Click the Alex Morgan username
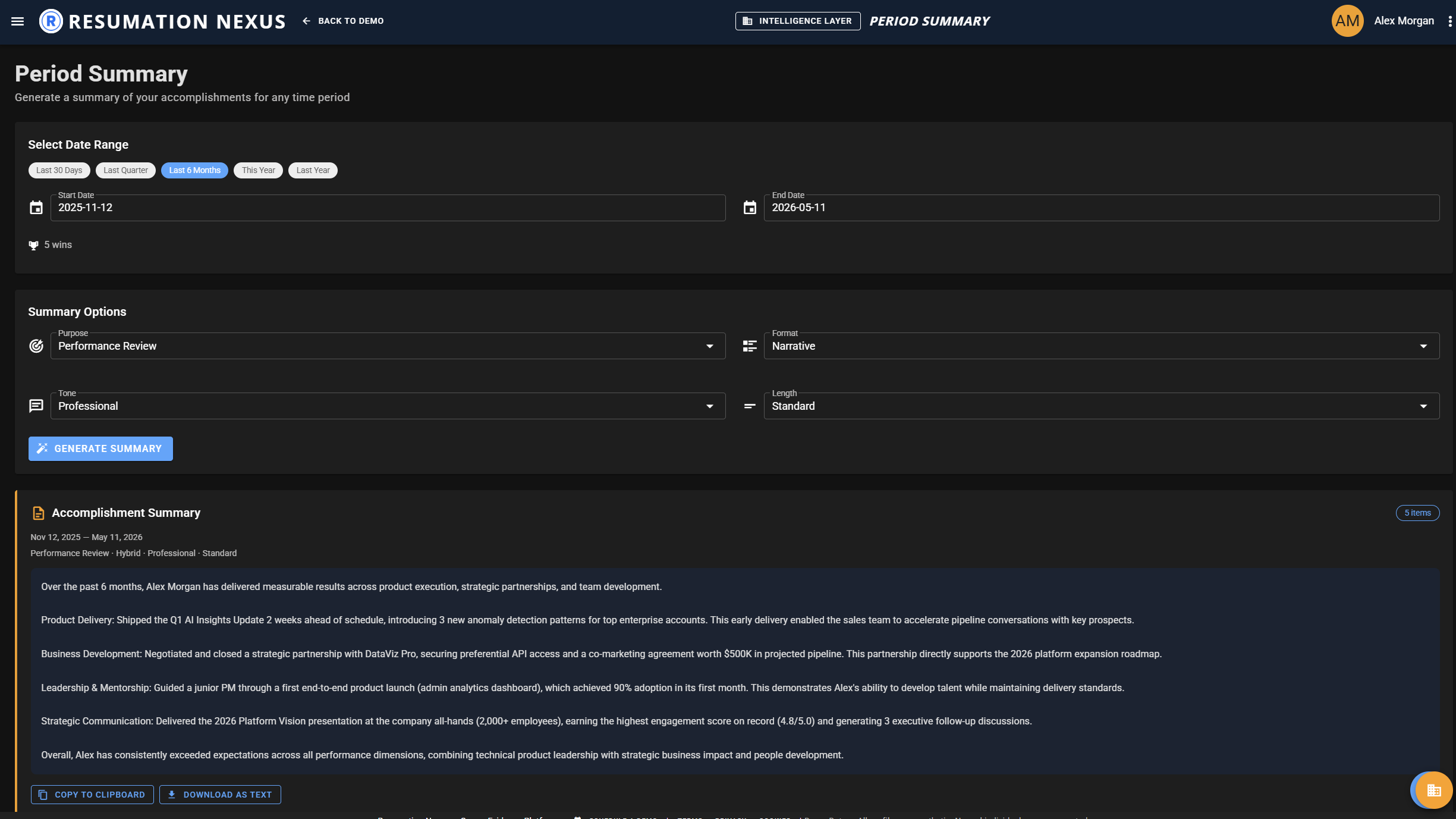Image resolution: width=1456 pixels, height=819 pixels. click(1404, 21)
